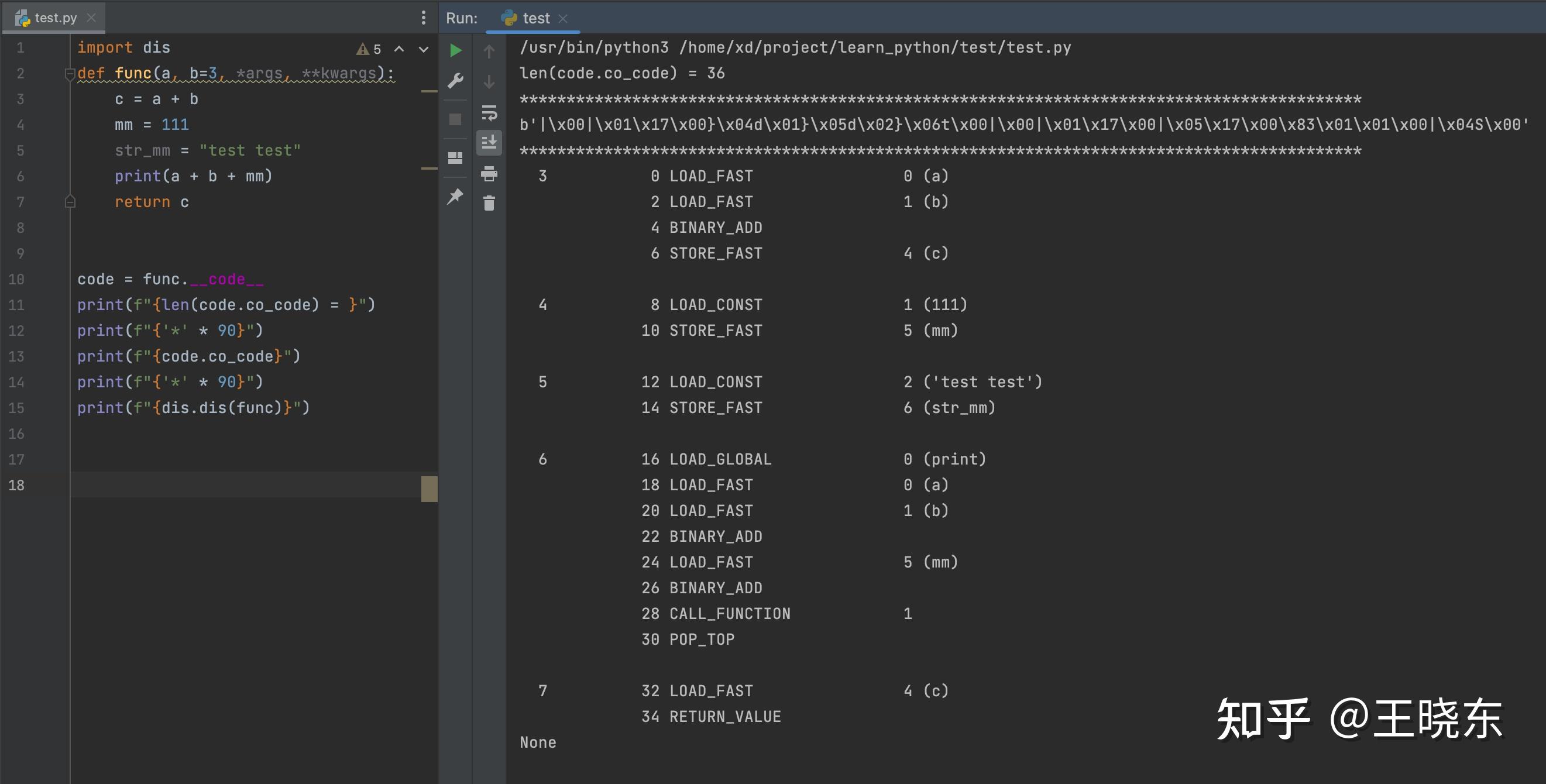Click the orange scrollbar stripe mark
The height and width of the screenshot is (784, 1546).
point(430,91)
